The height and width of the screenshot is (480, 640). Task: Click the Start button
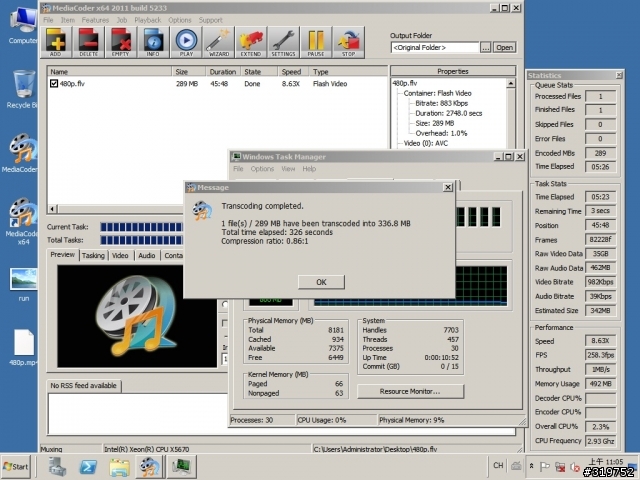pyautogui.click(x=16, y=467)
